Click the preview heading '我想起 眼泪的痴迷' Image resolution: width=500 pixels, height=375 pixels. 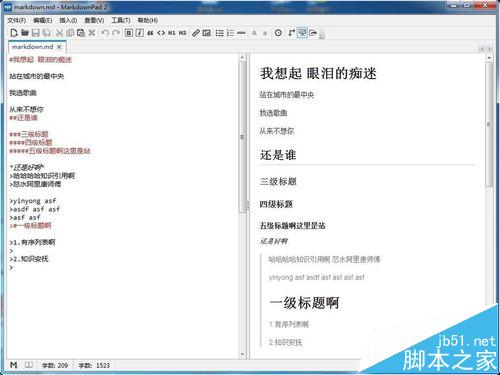click(x=318, y=73)
